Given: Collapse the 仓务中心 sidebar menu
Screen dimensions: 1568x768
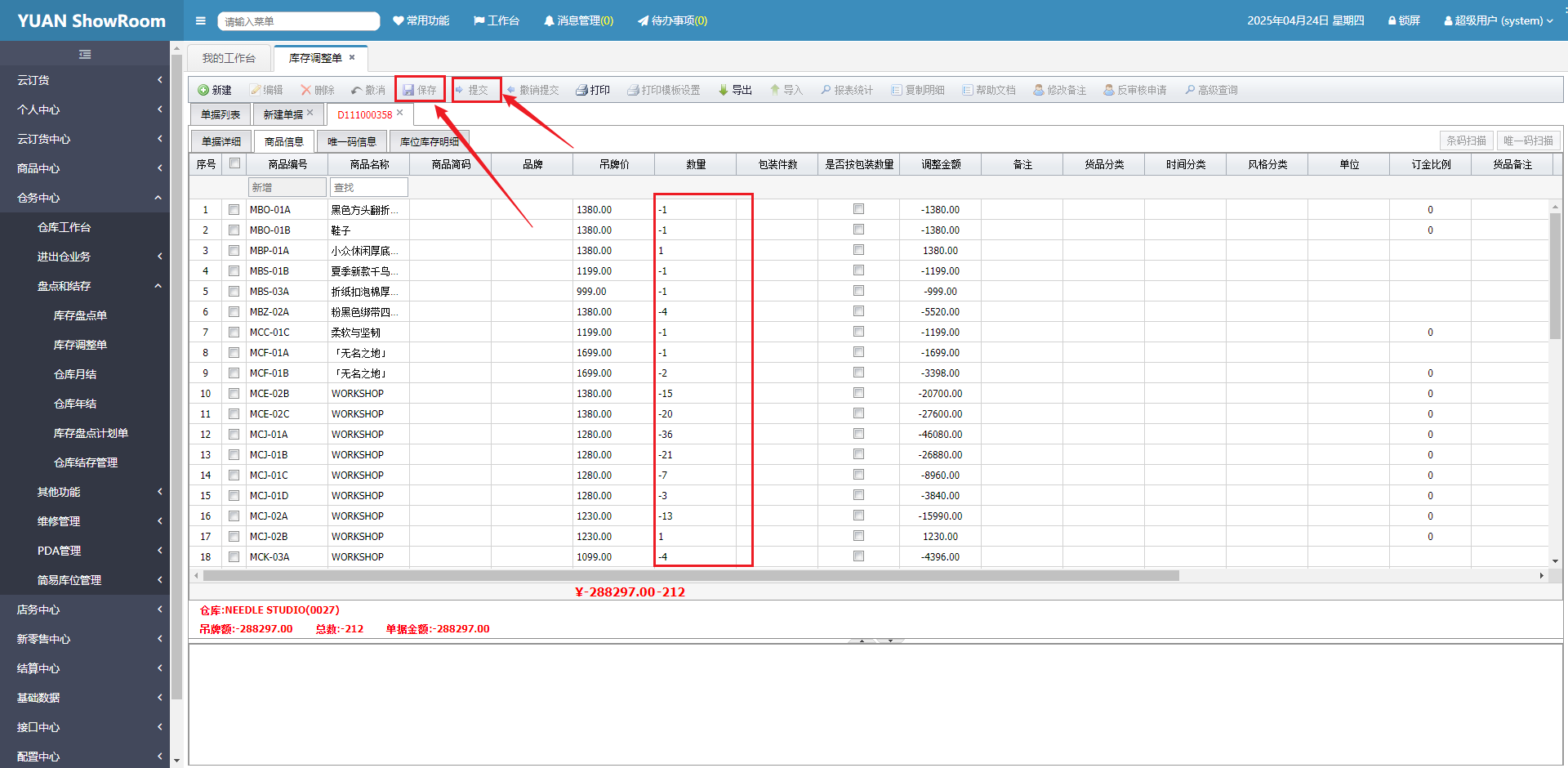Looking at the screenshot, I should pos(85,198).
